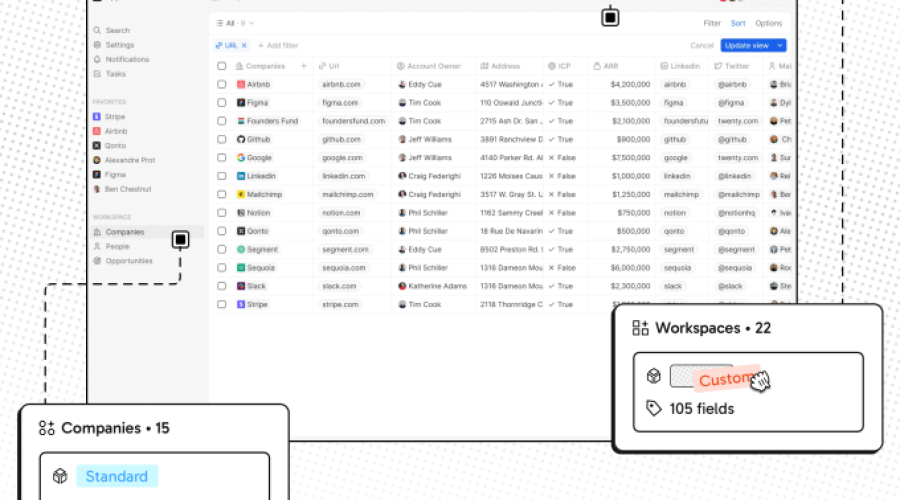Open the Sort menu
The width and height of the screenshot is (900, 500).
tap(738, 24)
